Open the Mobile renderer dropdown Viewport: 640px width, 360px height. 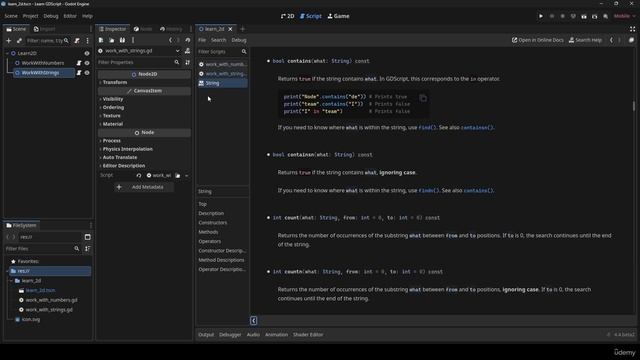pyautogui.click(x=624, y=16)
